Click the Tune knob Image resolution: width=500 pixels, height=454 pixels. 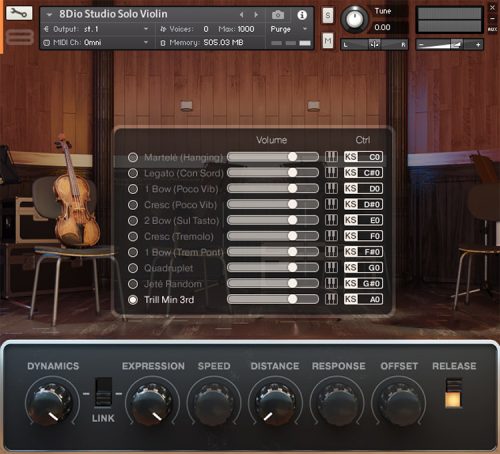pyautogui.click(x=354, y=19)
